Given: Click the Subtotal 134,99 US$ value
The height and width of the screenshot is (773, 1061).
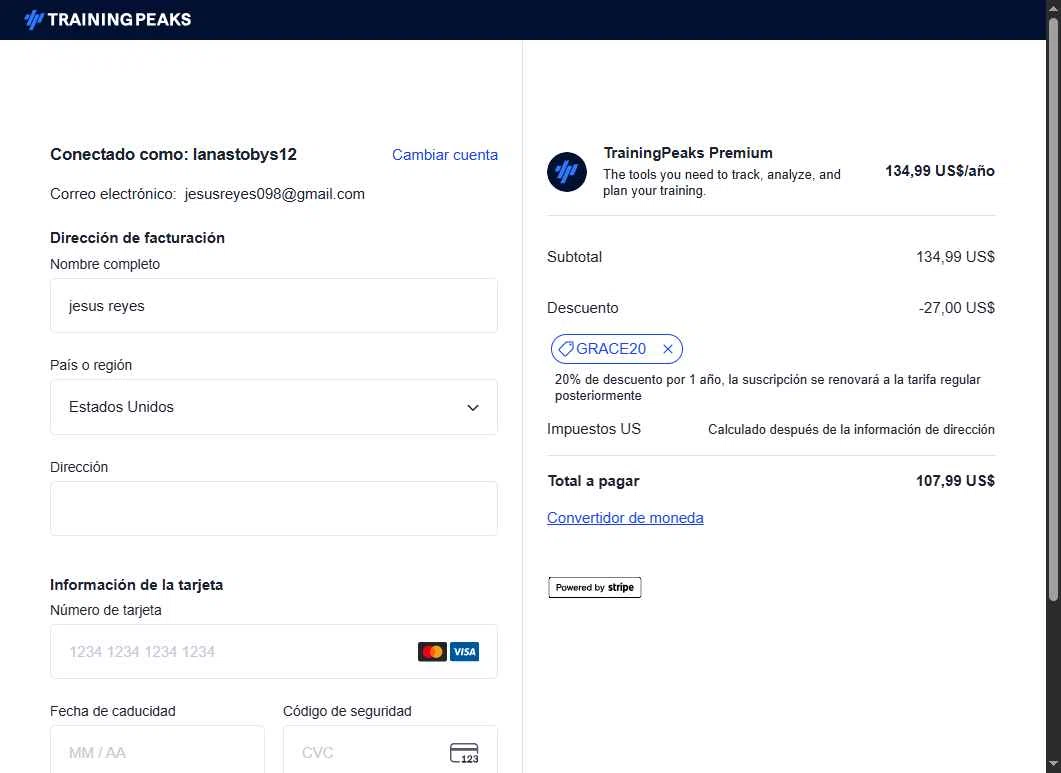Looking at the screenshot, I should pyautogui.click(x=955, y=257).
